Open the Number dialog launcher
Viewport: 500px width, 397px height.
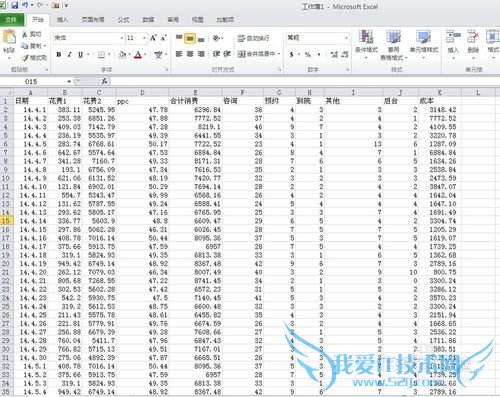click(x=347, y=69)
